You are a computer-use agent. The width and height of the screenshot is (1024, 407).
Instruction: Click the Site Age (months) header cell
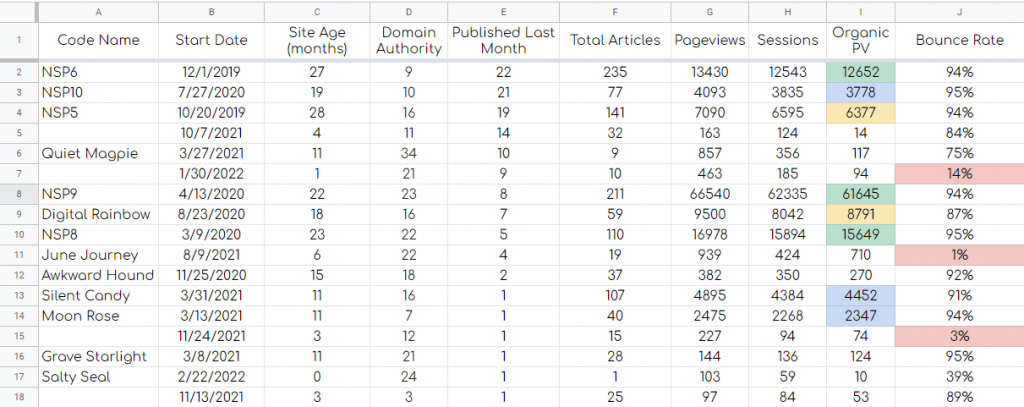(317, 40)
